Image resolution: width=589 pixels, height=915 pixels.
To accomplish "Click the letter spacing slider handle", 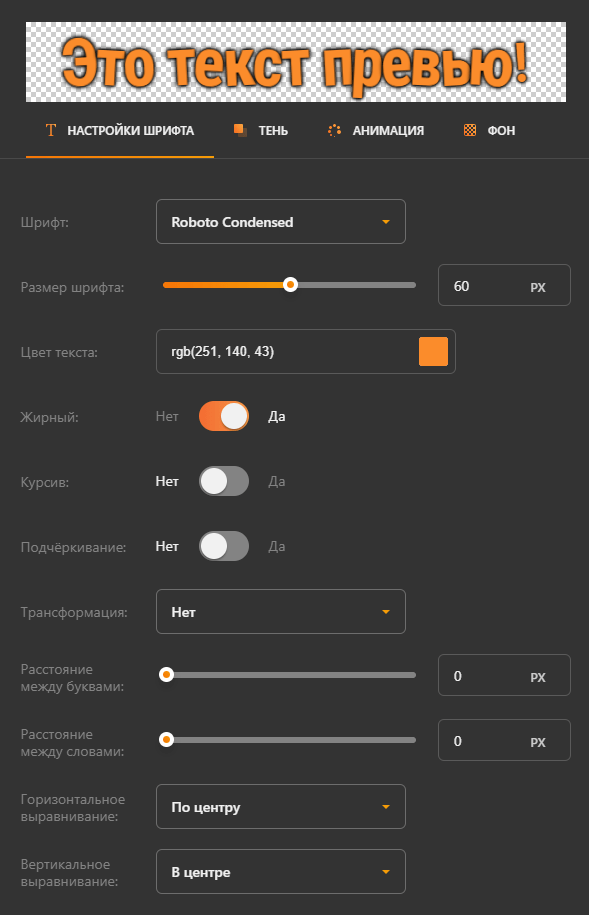I will click(x=166, y=675).
